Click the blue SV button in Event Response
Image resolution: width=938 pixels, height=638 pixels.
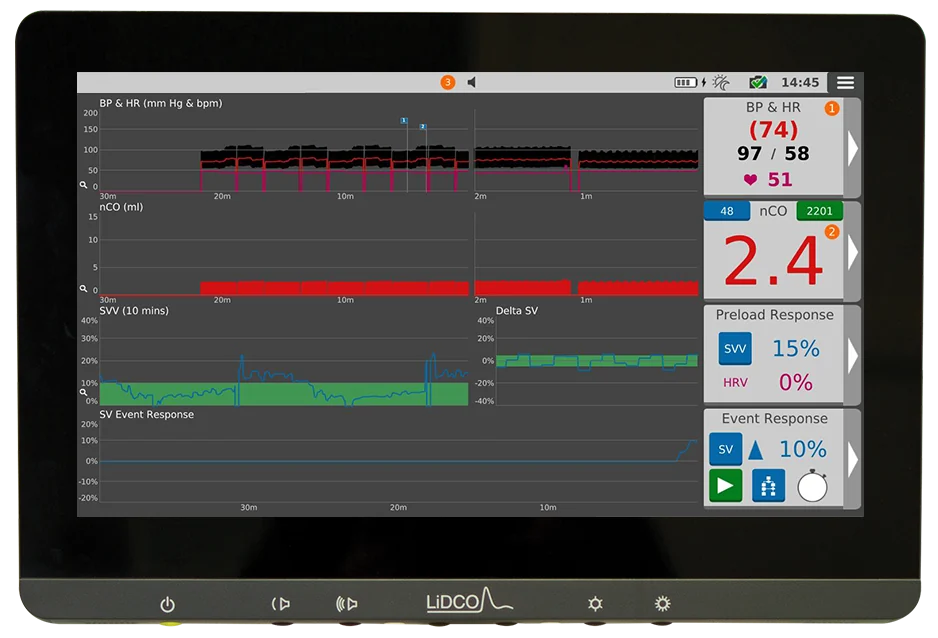pos(726,449)
